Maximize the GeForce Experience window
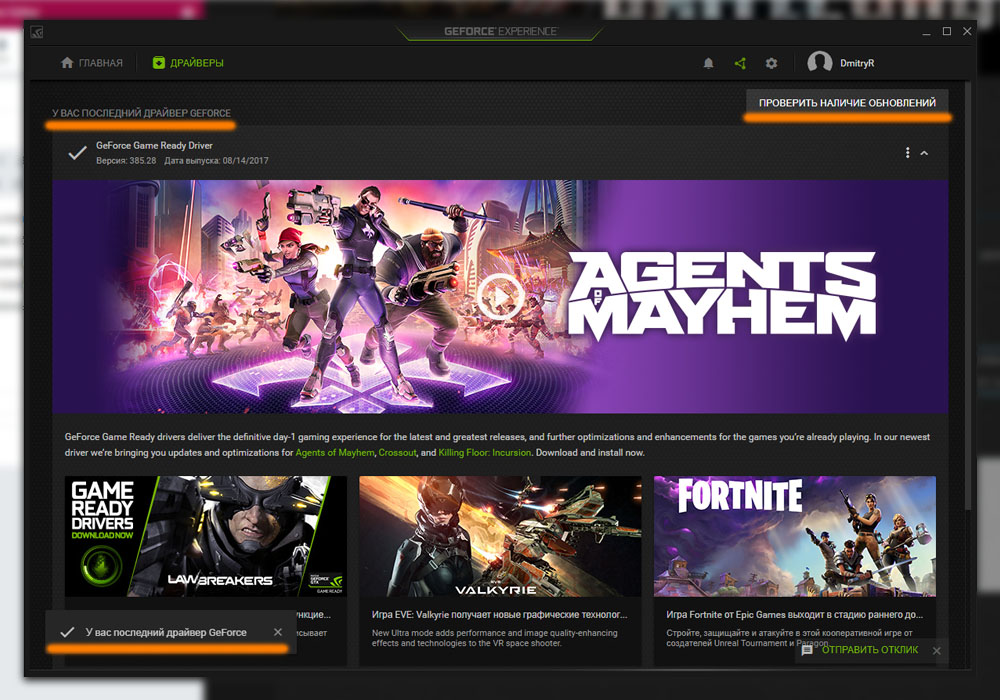This screenshot has width=1000, height=700. click(947, 31)
